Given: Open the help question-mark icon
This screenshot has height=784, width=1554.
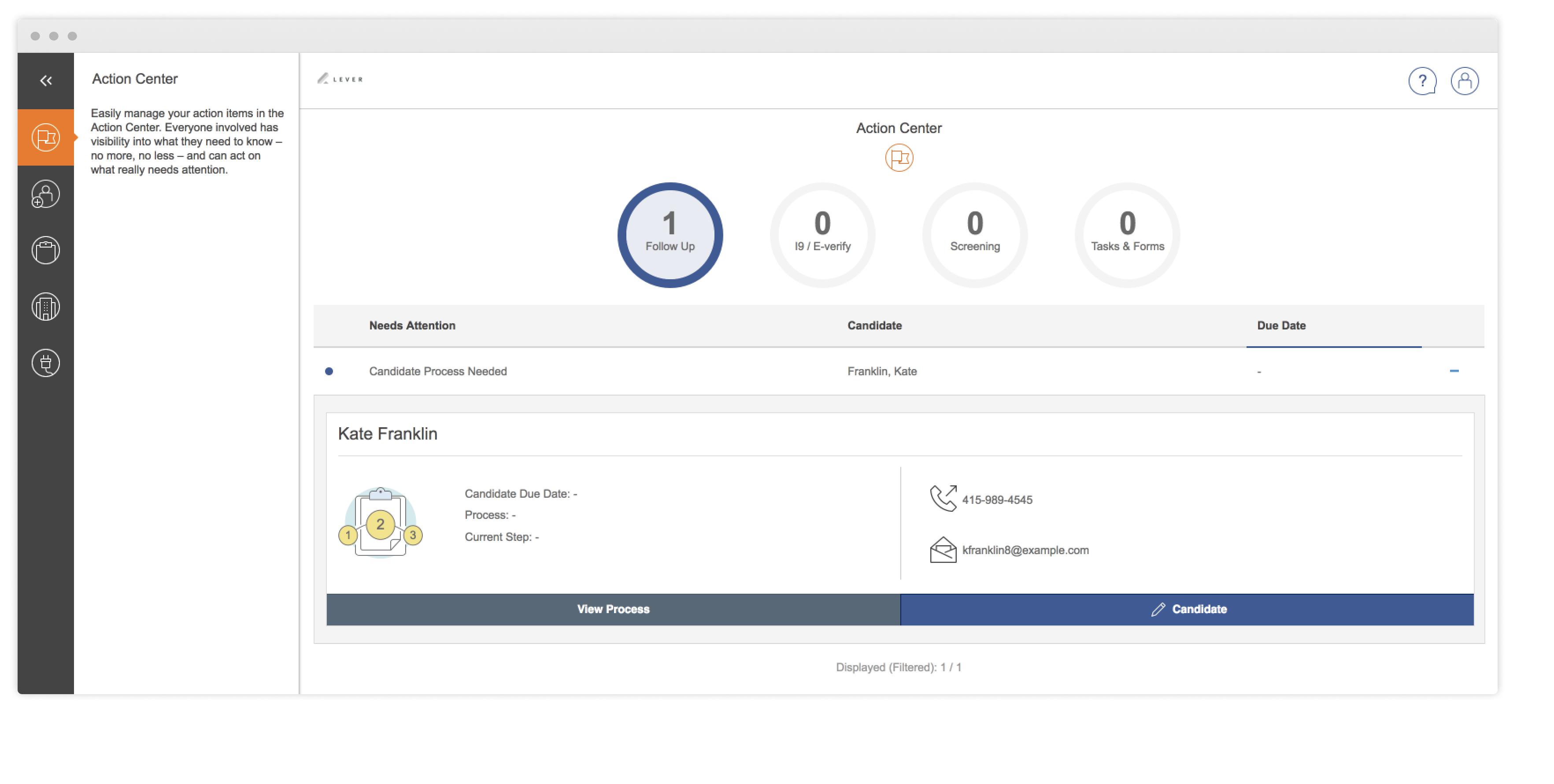Looking at the screenshot, I should click(x=1422, y=80).
